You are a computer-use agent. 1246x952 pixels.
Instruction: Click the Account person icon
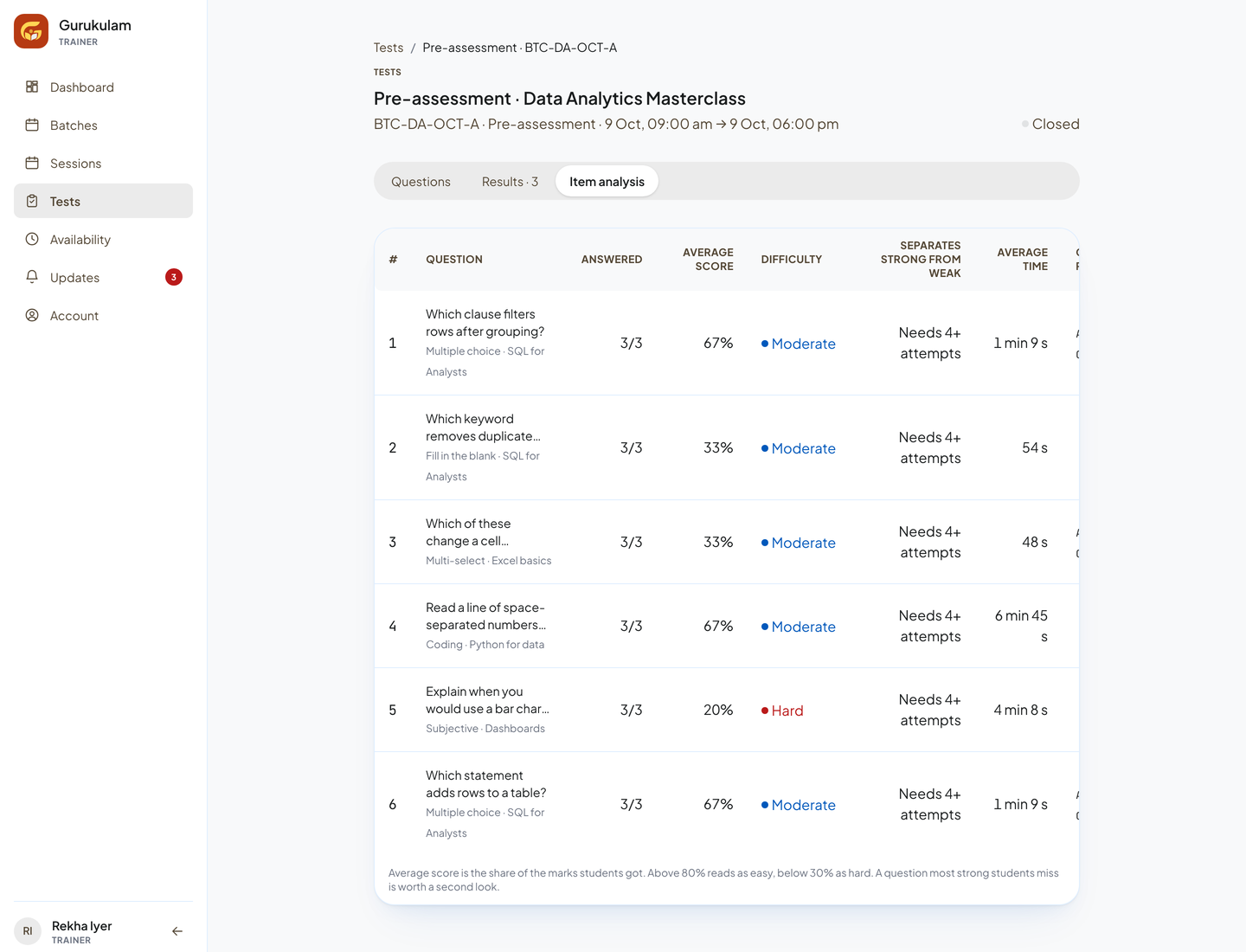coord(32,315)
